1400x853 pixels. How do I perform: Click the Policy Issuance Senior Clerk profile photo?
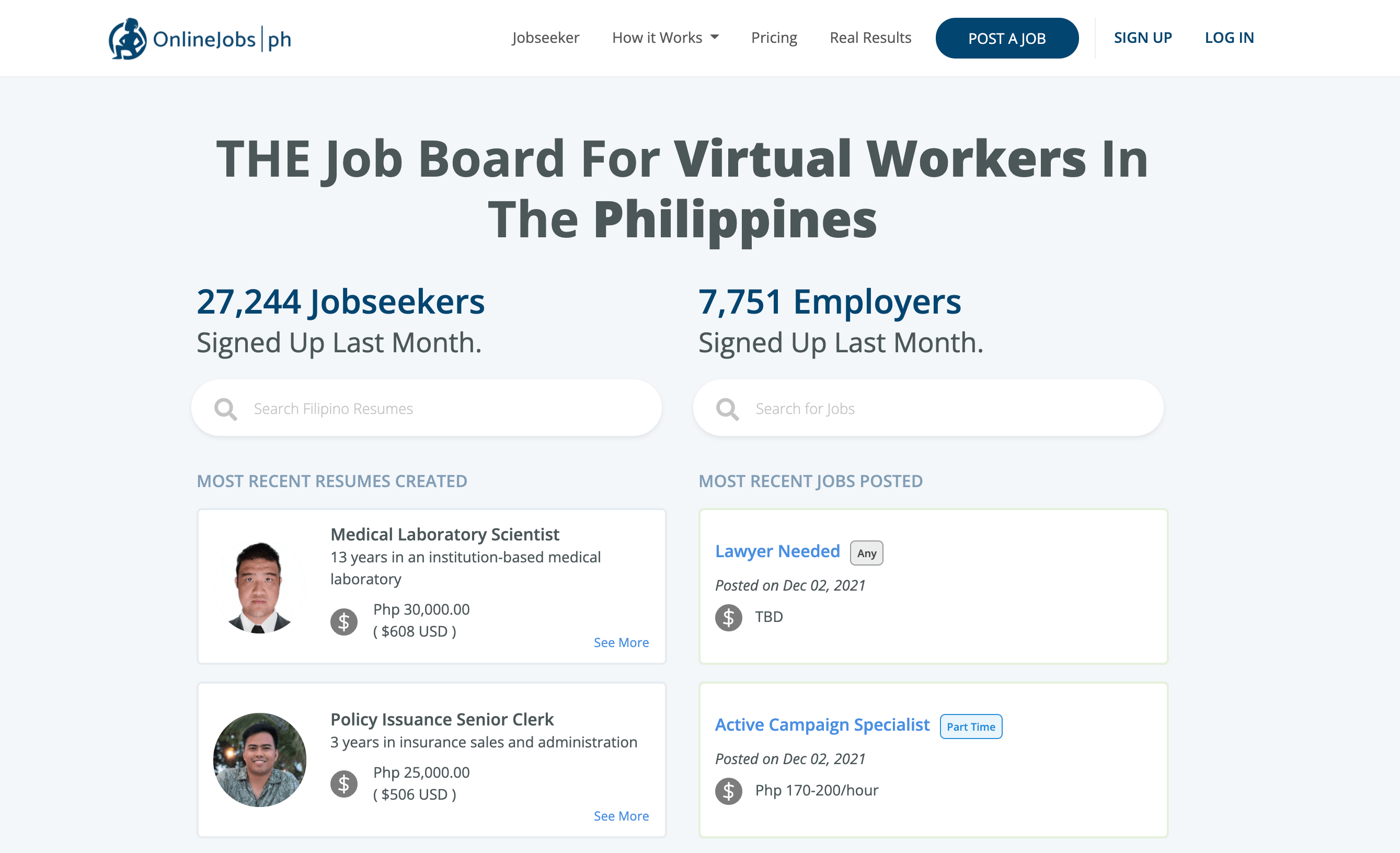pyautogui.click(x=260, y=759)
